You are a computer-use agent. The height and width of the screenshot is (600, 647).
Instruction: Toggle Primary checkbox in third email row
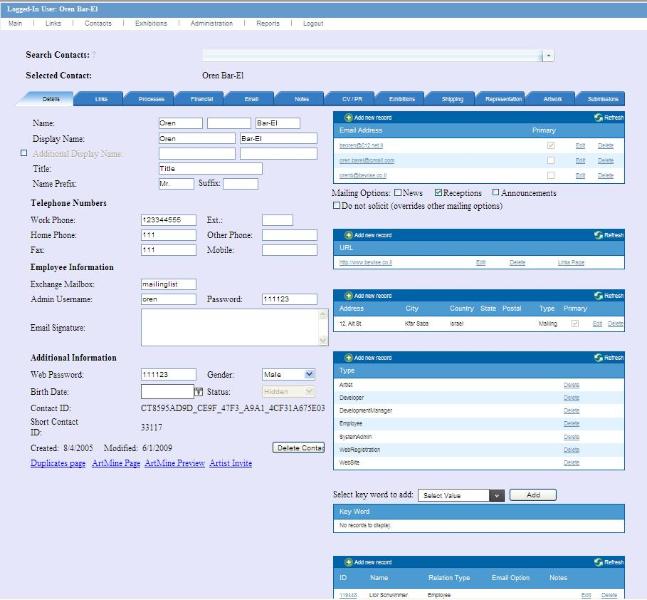pos(550,175)
